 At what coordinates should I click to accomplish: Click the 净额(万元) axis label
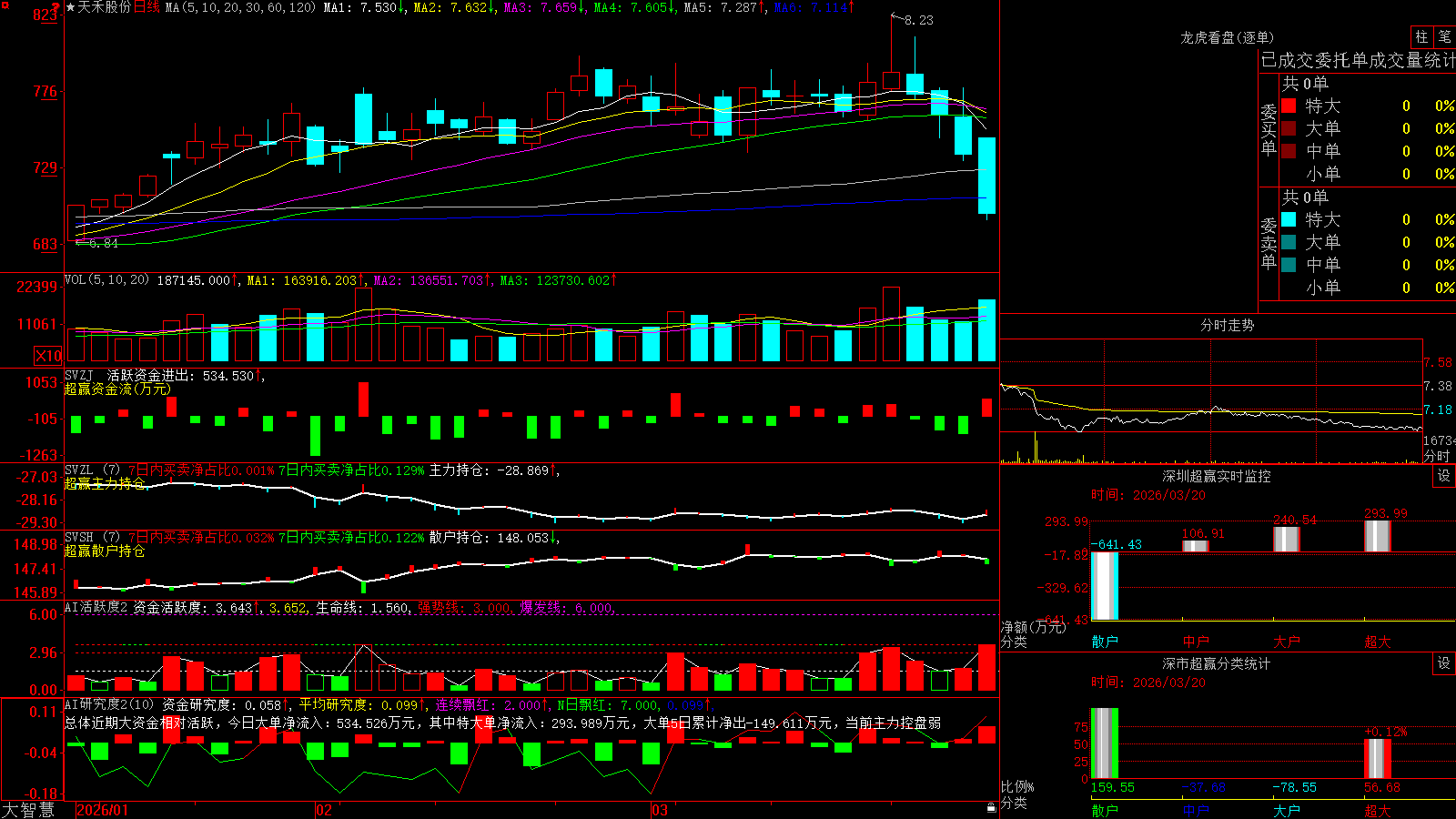[1032, 627]
